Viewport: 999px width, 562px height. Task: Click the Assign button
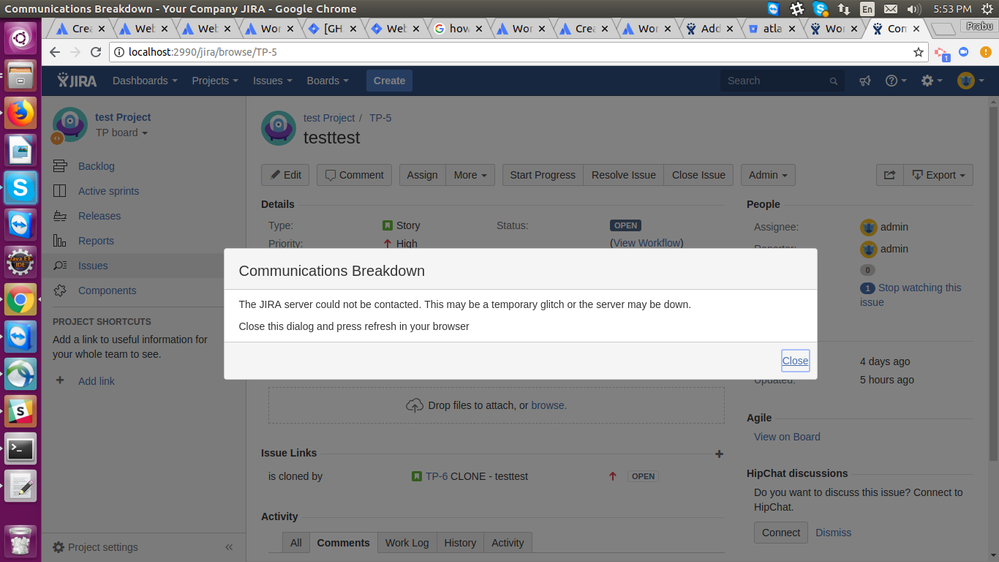[422, 175]
